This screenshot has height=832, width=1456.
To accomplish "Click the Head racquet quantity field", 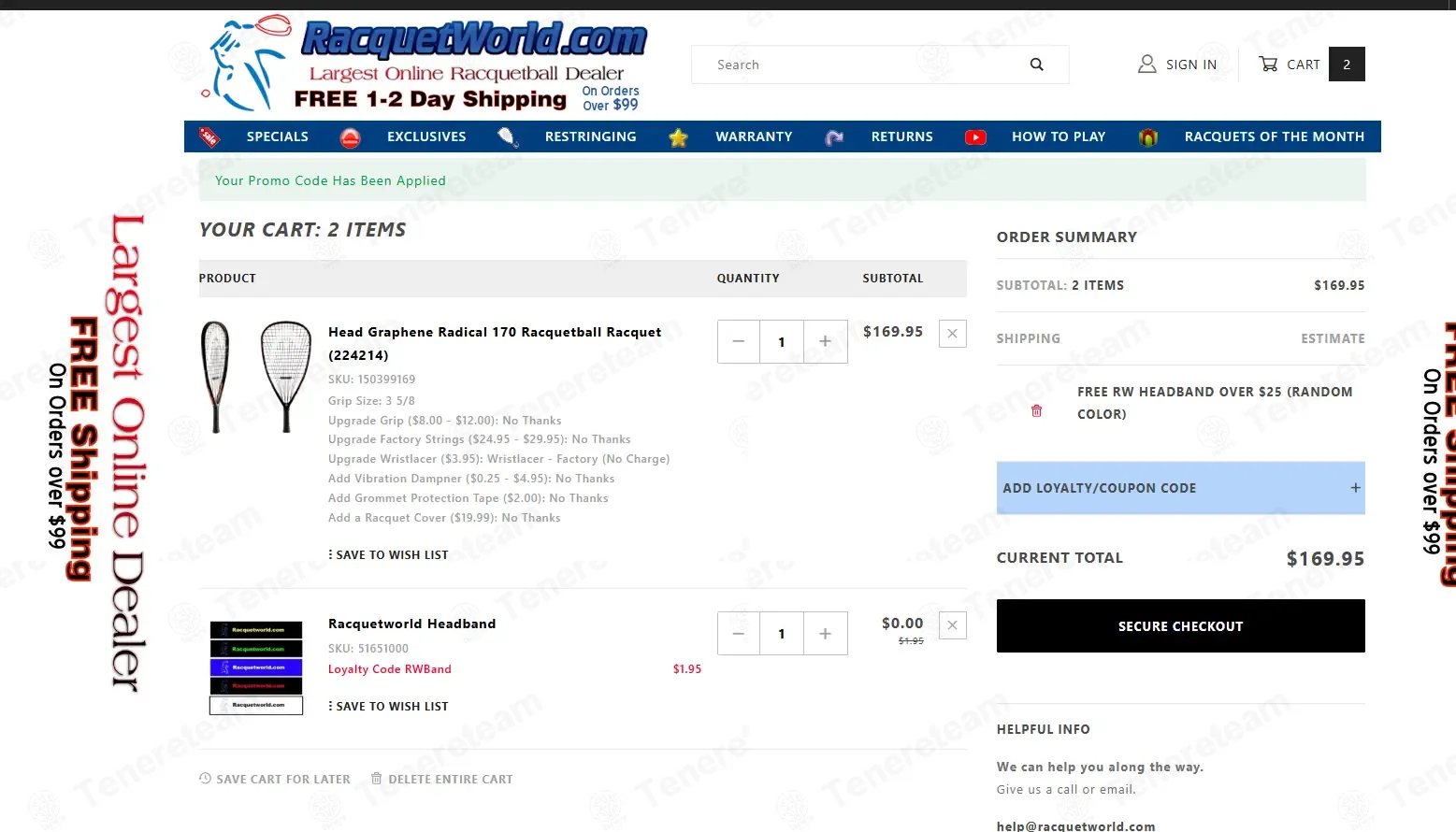I will [782, 342].
